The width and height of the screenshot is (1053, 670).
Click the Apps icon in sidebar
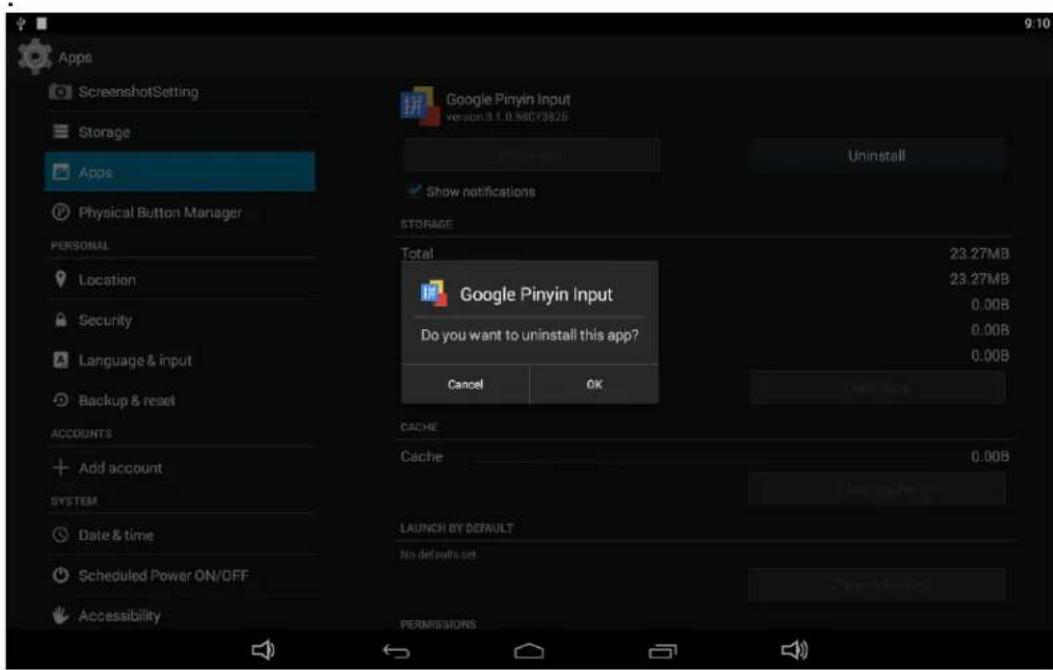tap(60, 172)
